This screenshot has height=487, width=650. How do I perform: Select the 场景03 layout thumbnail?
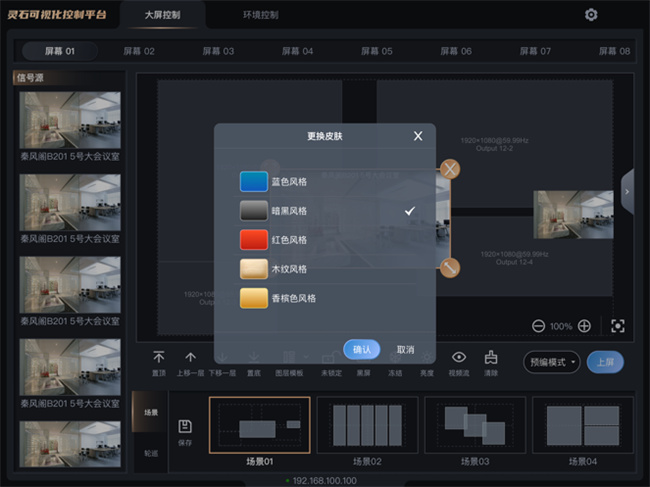tap(475, 425)
